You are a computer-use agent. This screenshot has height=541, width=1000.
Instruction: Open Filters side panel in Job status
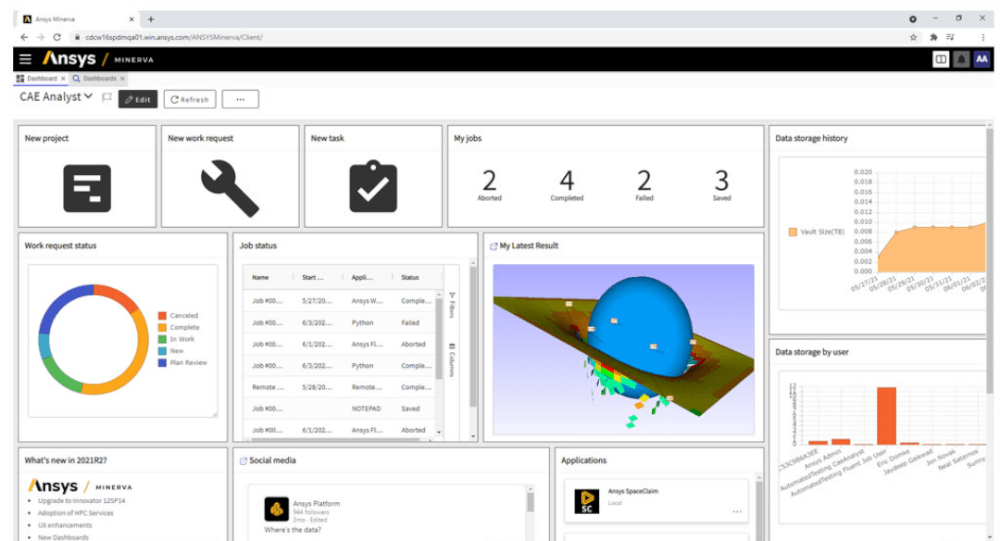click(452, 305)
